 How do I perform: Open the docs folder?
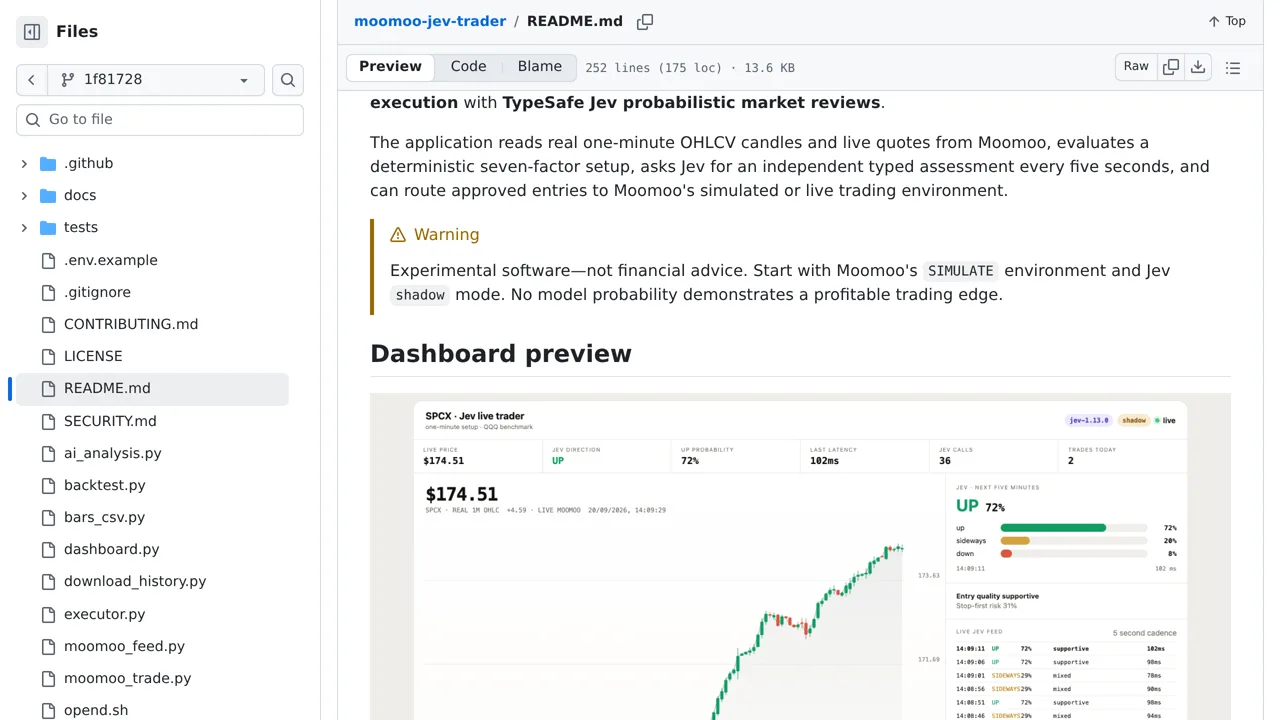click(x=80, y=195)
